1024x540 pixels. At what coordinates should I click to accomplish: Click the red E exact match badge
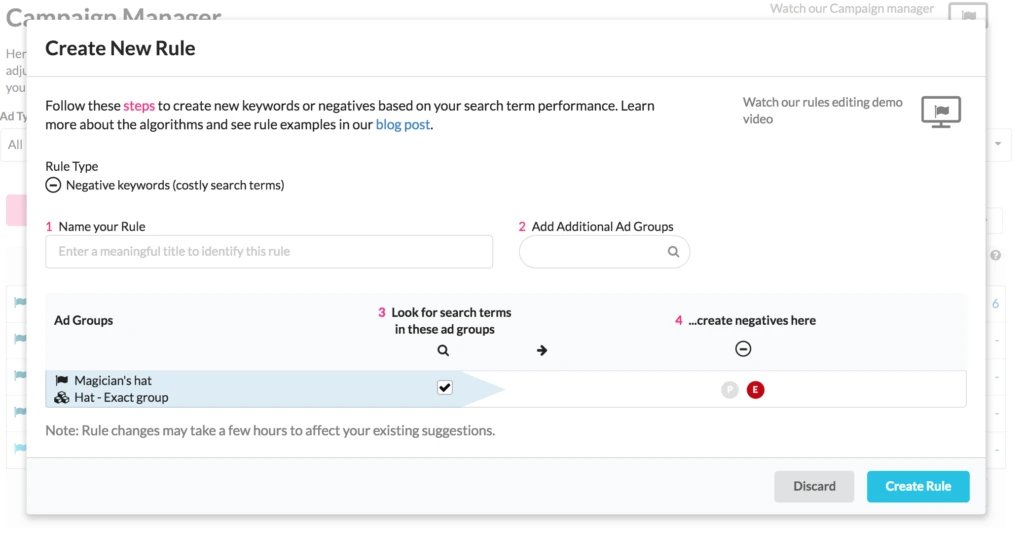[755, 390]
